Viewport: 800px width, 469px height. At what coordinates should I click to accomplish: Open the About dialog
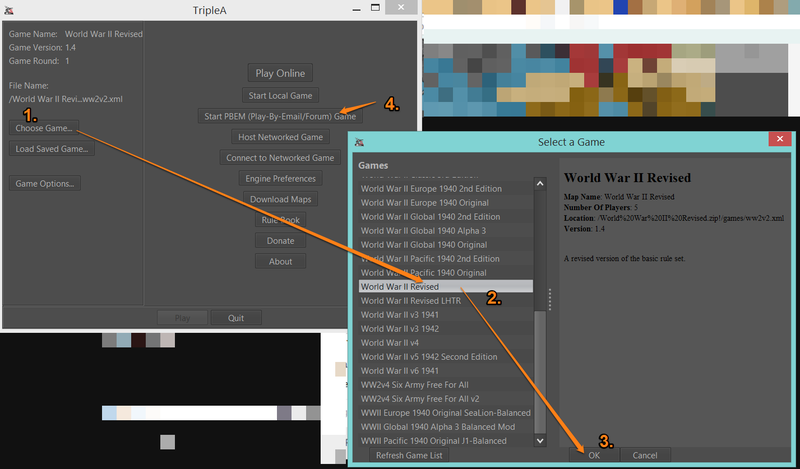click(280, 261)
